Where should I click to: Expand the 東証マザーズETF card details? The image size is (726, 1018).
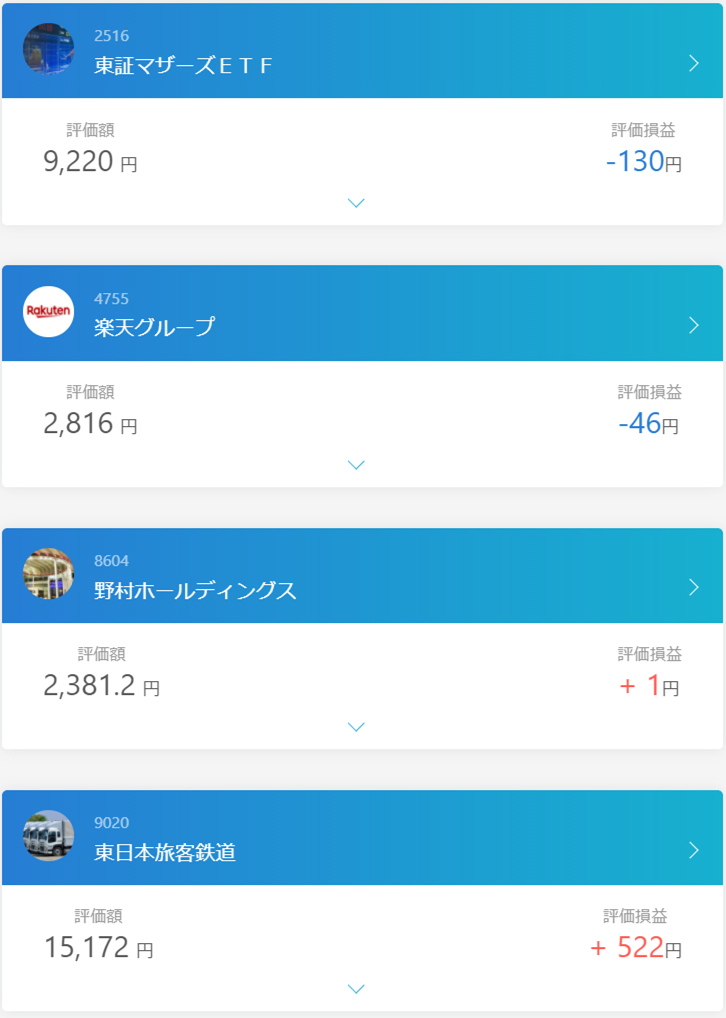coord(356,203)
